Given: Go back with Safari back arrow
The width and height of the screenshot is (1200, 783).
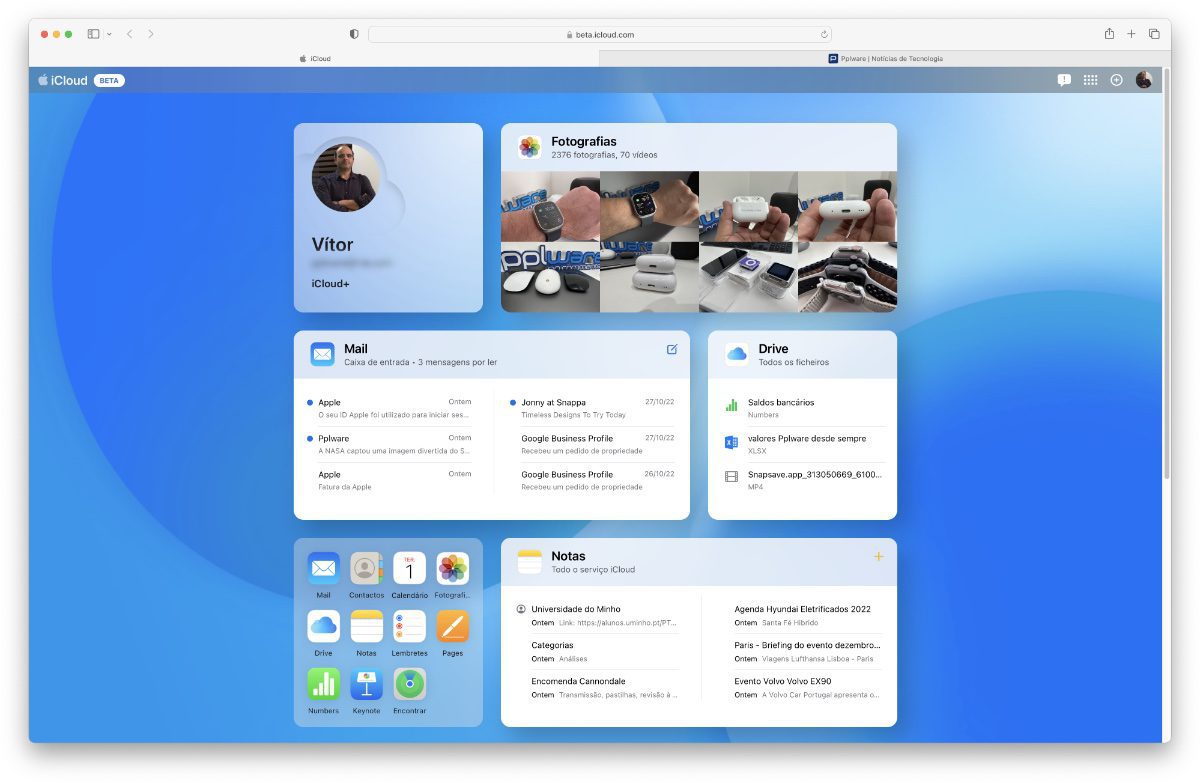Looking at the screenshot, I should [129, 34].
